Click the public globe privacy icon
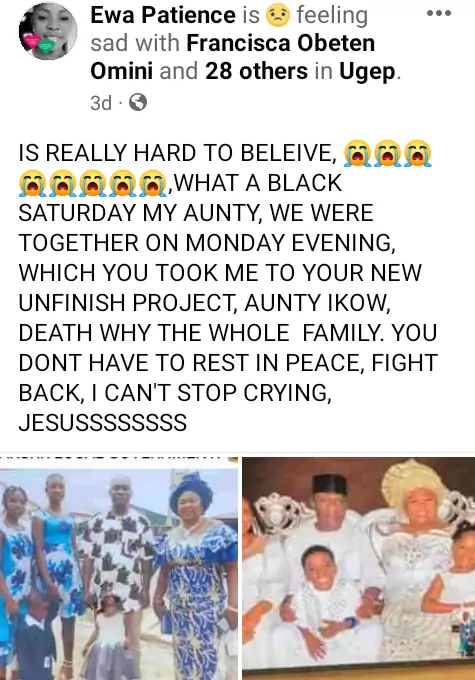 point(138,103)
